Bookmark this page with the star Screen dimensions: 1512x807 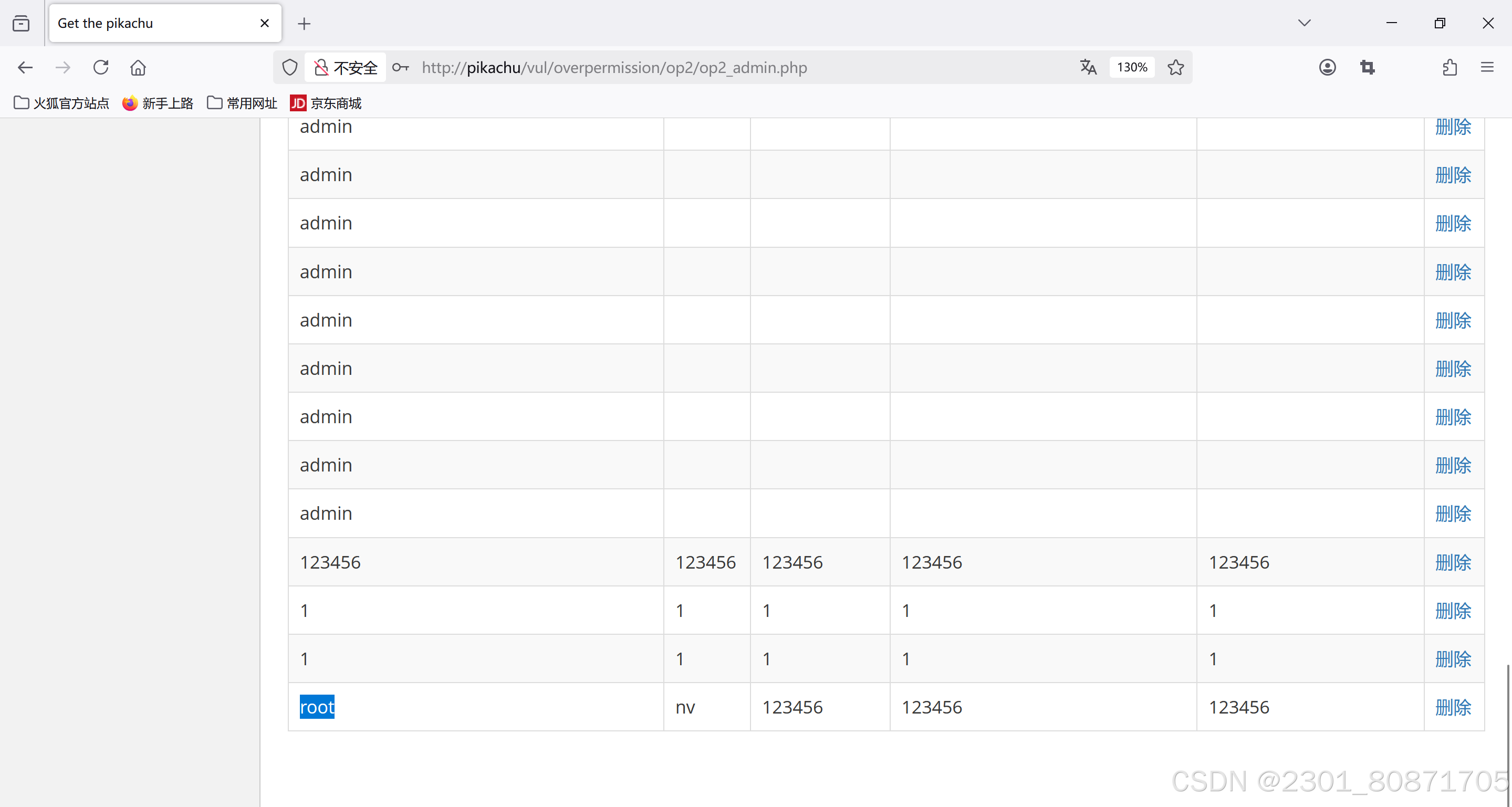[x=1176, y=68]
